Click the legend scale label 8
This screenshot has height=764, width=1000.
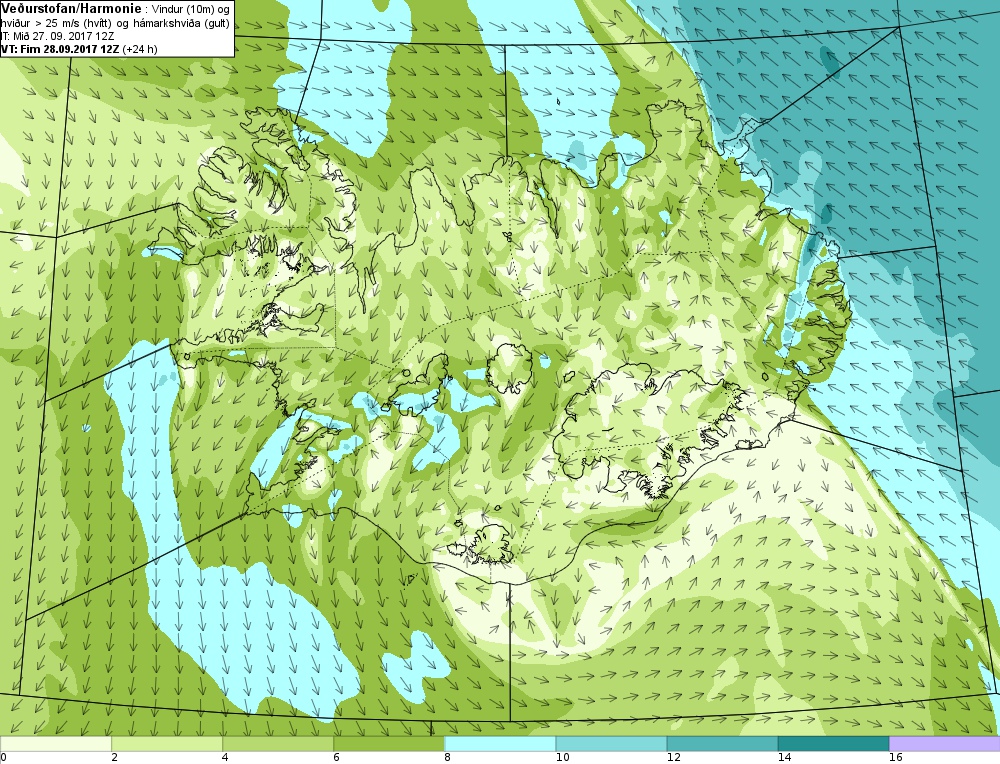point(447,758)
